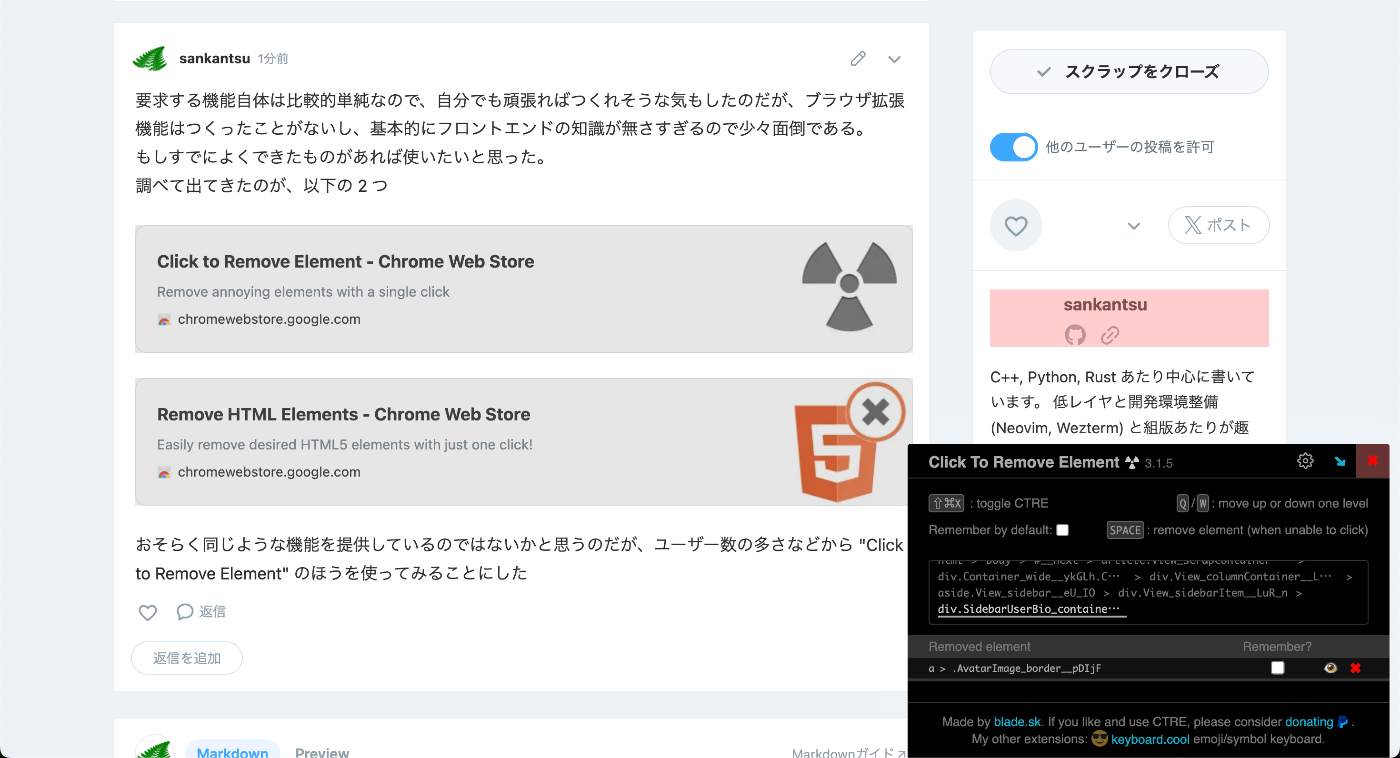
Task: Open sankantsu author name on post
Action: coord(214,59)
